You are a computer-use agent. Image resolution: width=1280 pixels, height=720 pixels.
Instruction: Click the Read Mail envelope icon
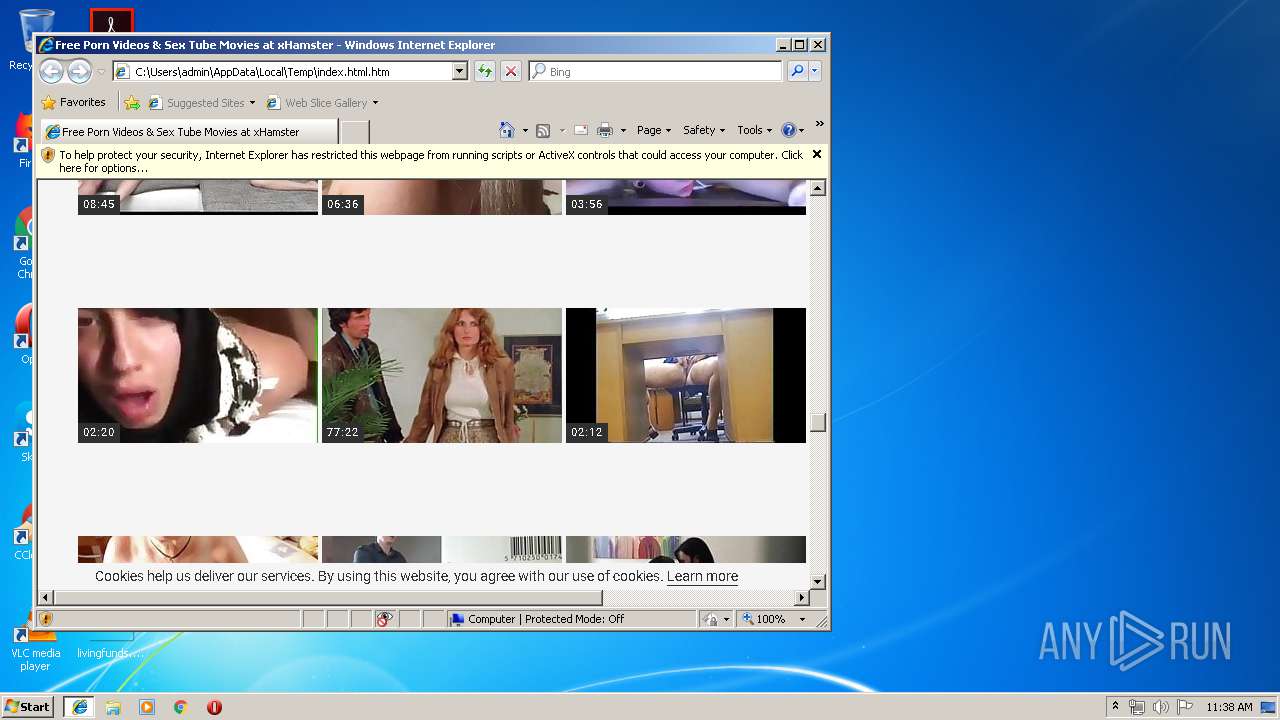point(580,130)
